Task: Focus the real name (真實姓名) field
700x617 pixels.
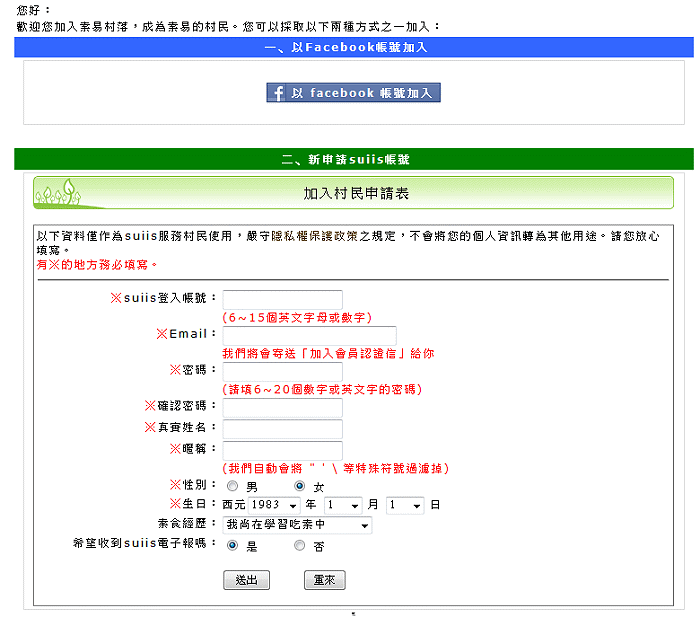Action: (282, 428)
